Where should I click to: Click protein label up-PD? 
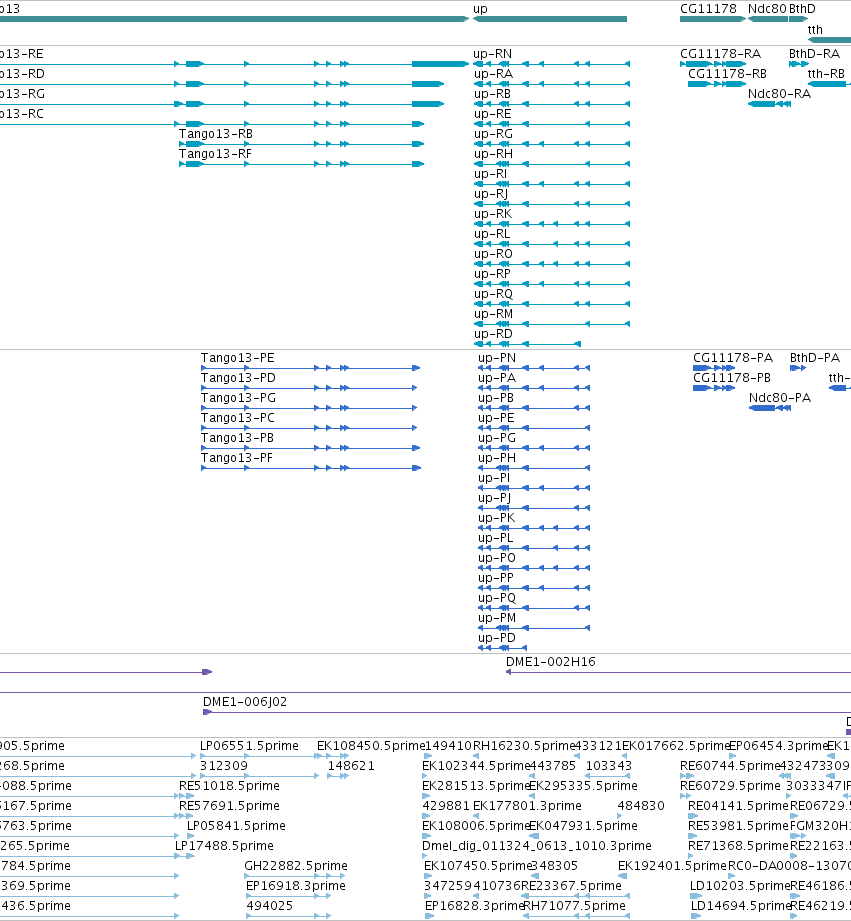click(497, 638)
